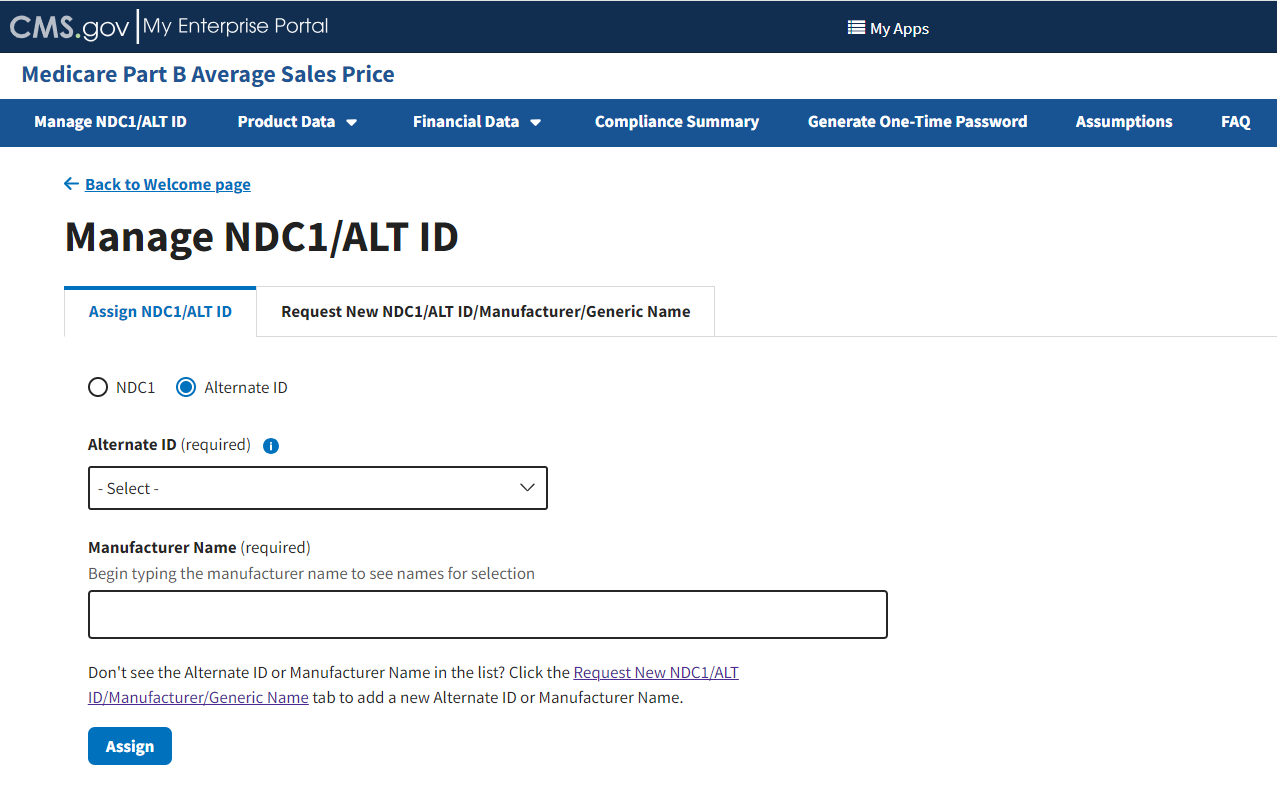The image size is (1277, 796).
Task: Select the Alternate ID radio button
Action: tap(186, 387)
